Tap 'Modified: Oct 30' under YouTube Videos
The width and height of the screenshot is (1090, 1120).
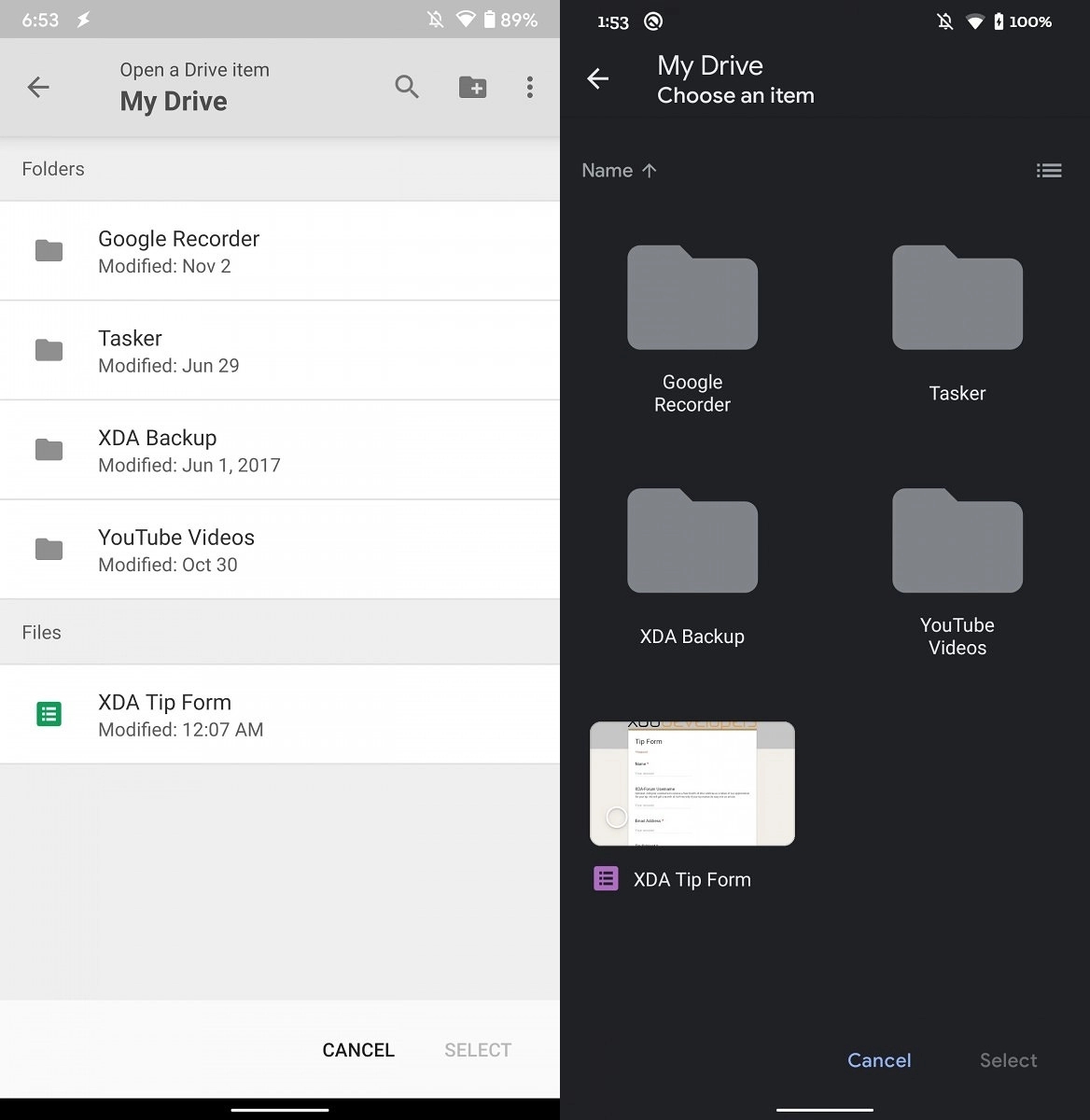click(168, 565)
